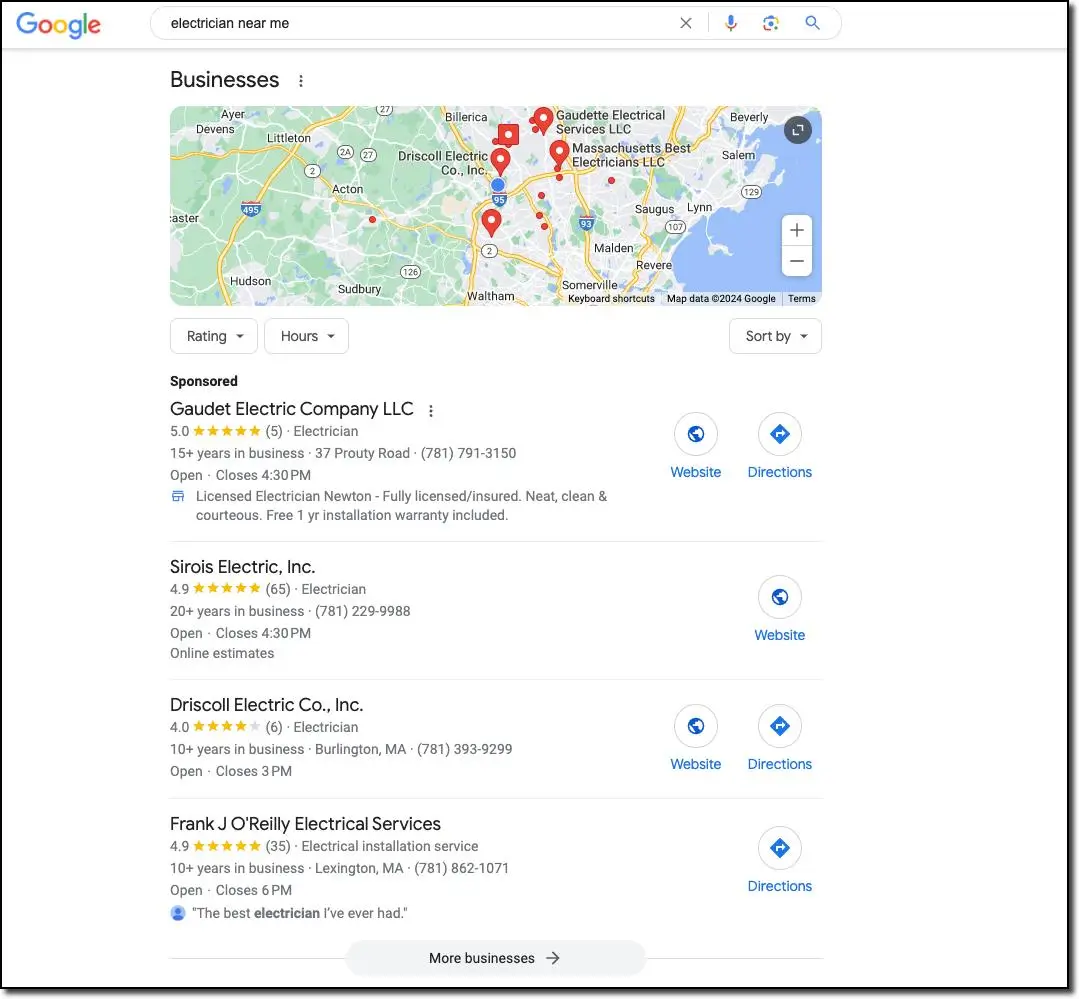Zoom out on the map
The image size is (1079, 999).
[x=797, y=261]
